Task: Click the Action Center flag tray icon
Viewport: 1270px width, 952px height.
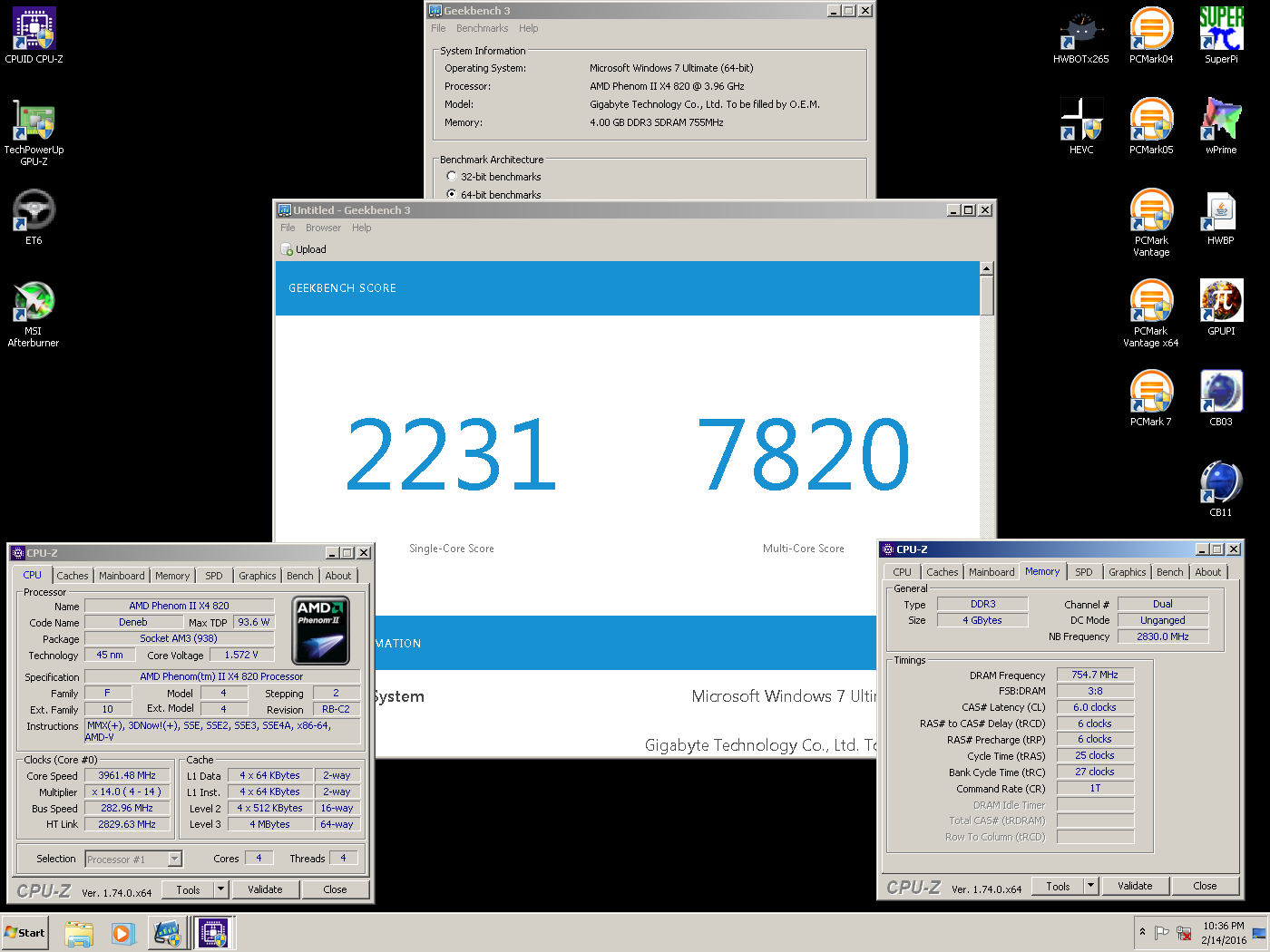Action: [x=1162, y=933]
